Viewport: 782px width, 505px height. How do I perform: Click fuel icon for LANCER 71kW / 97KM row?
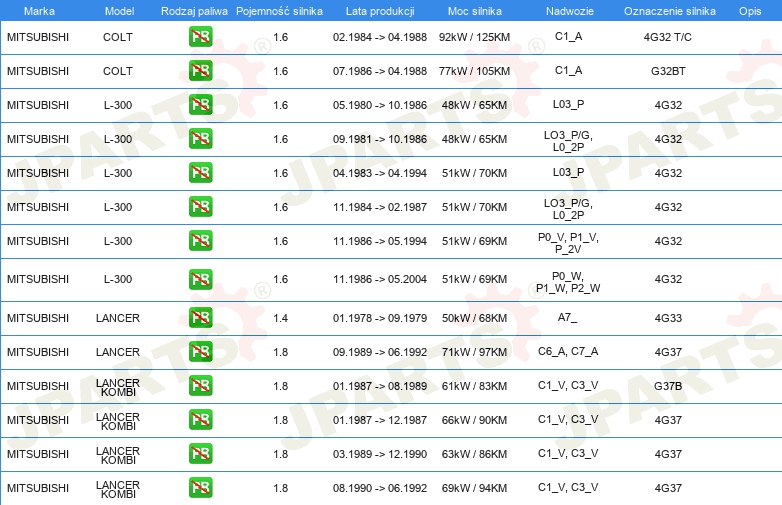pyautogui.click(x=200, y=351)
